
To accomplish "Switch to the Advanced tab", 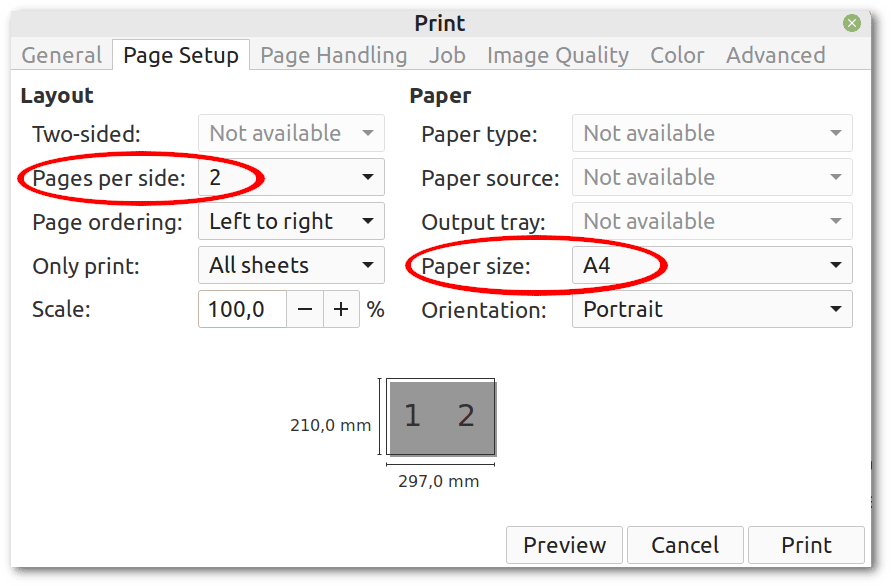I will click(775, 55).
